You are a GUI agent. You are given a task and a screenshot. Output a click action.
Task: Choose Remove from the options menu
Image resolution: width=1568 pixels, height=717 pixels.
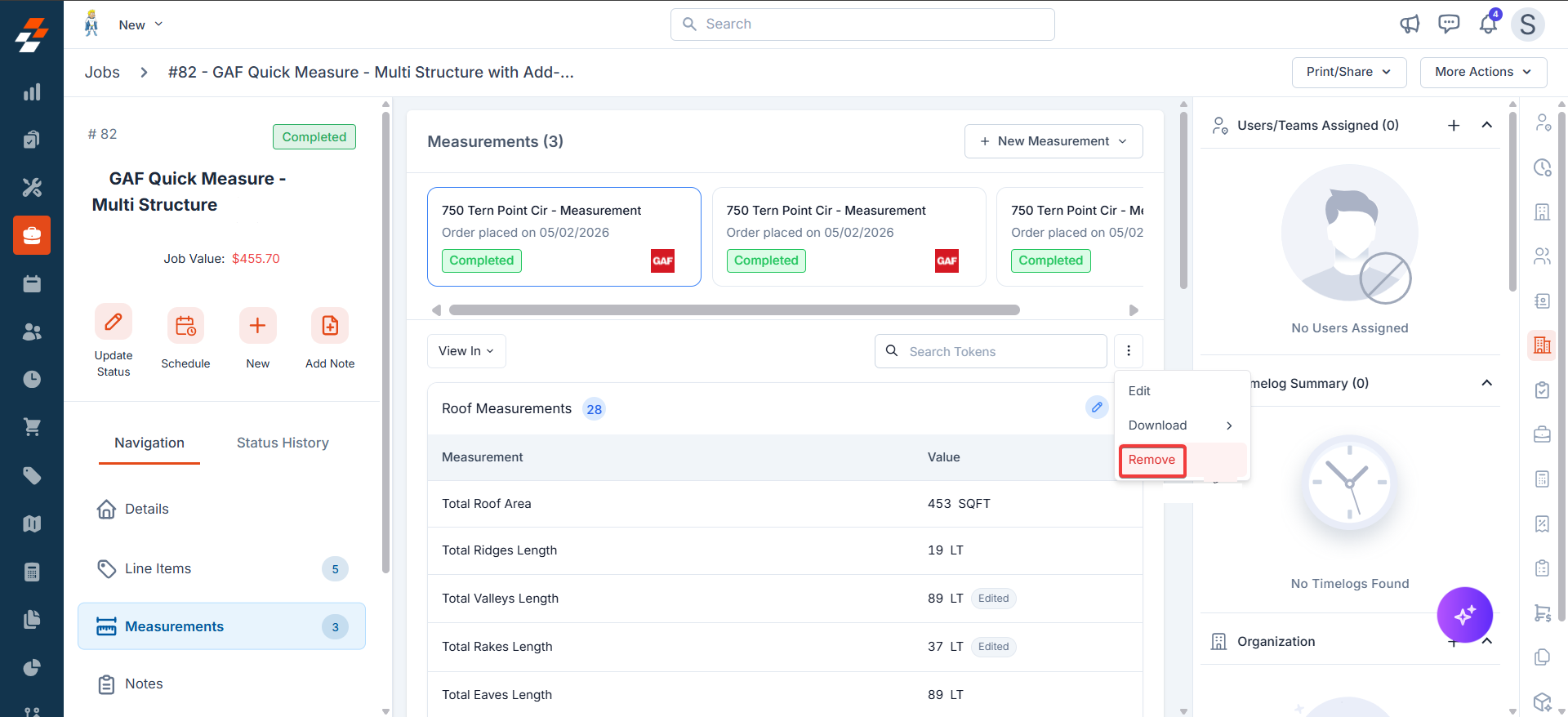click(1152, 460)
